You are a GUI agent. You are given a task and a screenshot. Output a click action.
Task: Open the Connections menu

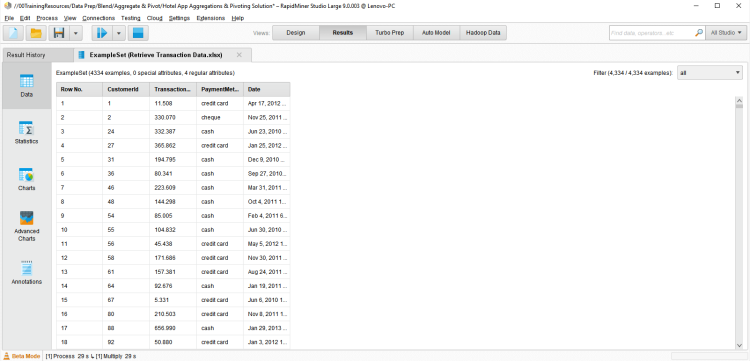(99, 18)
